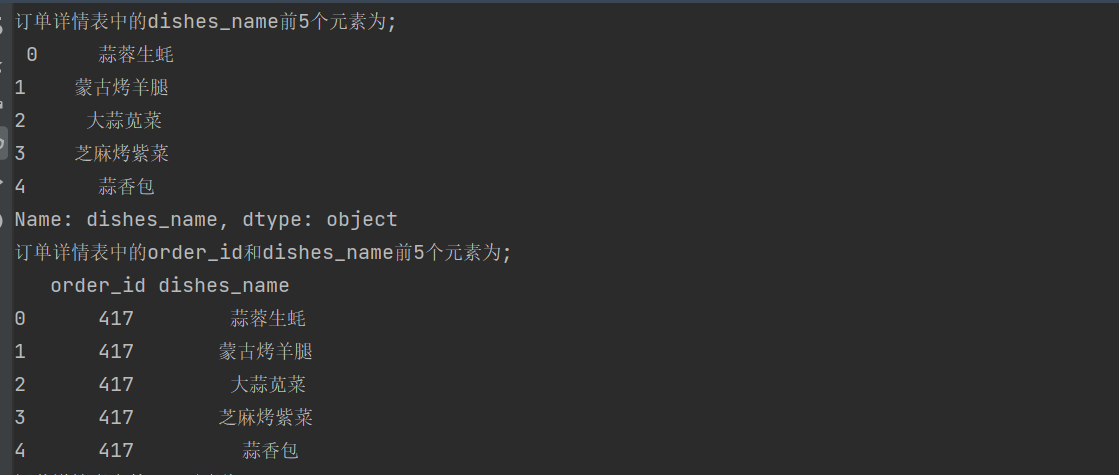1119x475 pixels.
Task: Click 芝麻烤紫菜 in the first output list
Action: click(x=121, y=154)
